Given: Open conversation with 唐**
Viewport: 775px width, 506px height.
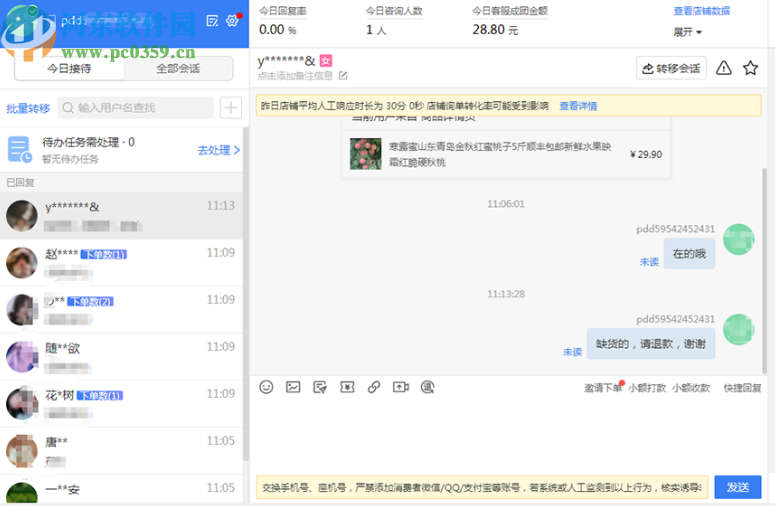Looking at the screenshot, I should tap(121, 451).
